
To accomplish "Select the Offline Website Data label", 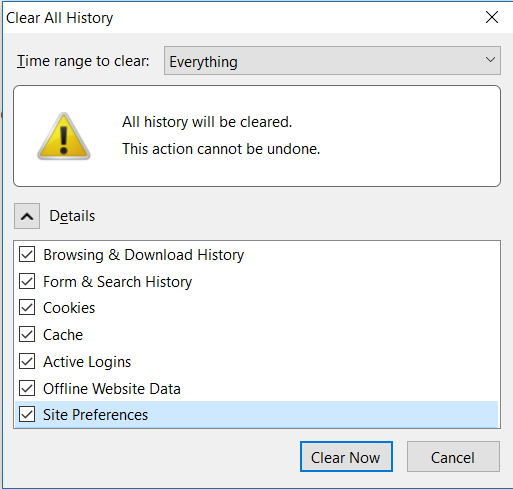I will [112, 389].
